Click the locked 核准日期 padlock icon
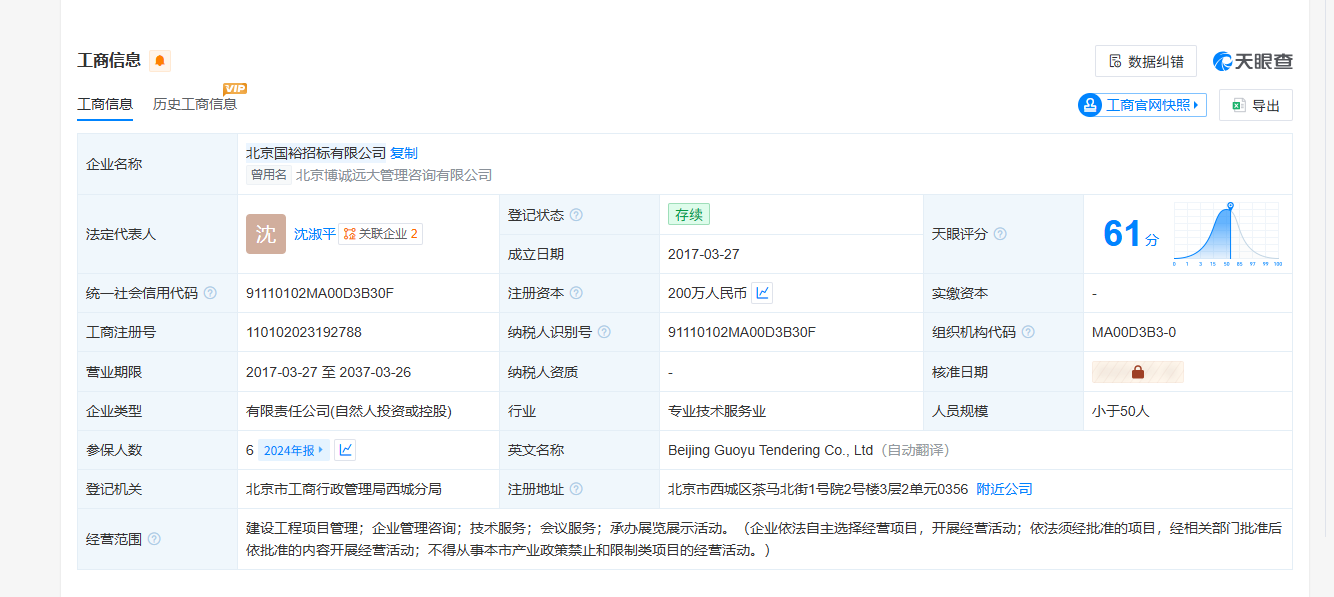The width and height of the screenshot is (1334, 597). pyautogui.click(x=1137, y=372)
